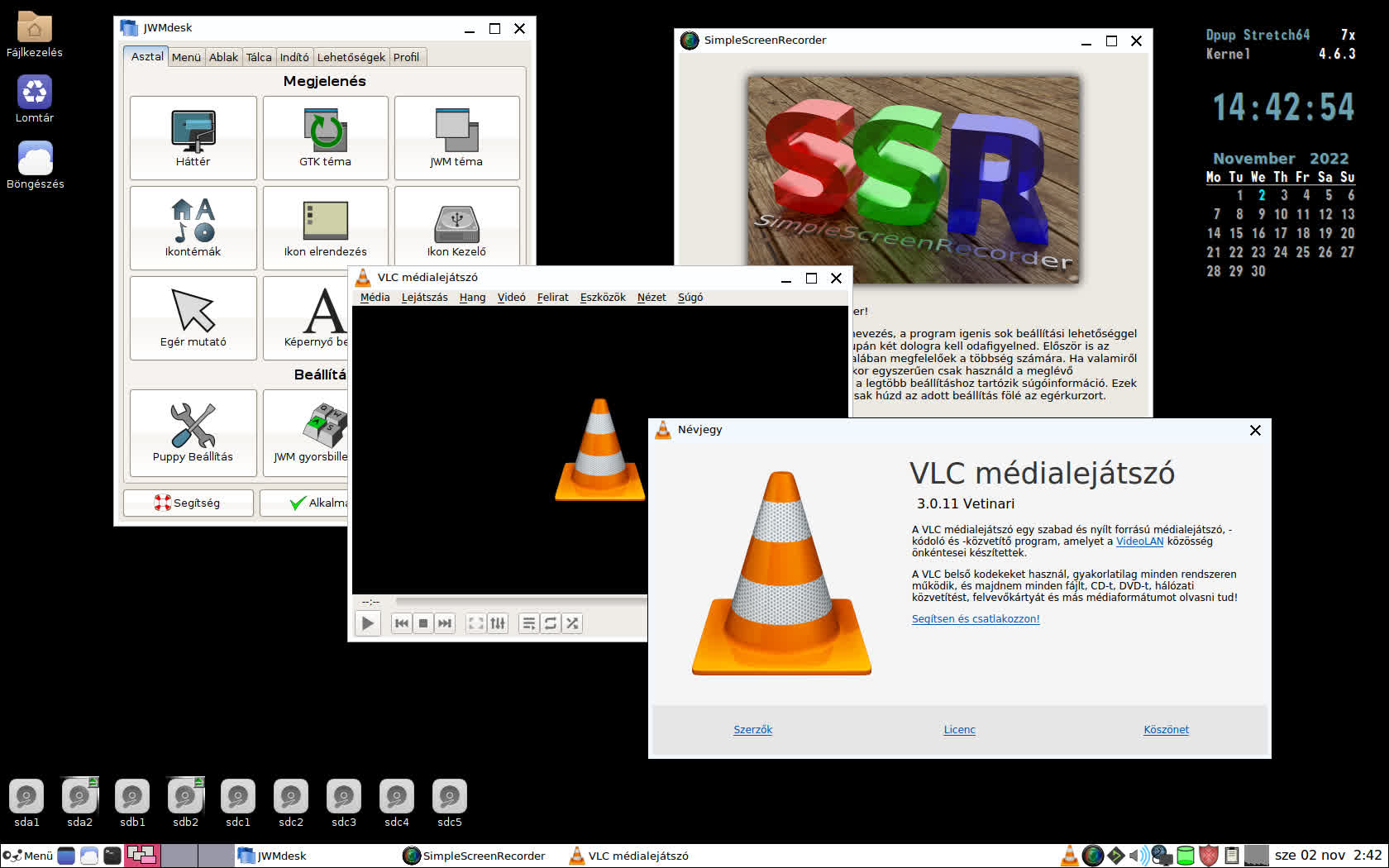Image resolution: width=1389 pixels, height=868 pixels.
Task: Click clipboard manager tray icon
Action: coord(1232,856)
